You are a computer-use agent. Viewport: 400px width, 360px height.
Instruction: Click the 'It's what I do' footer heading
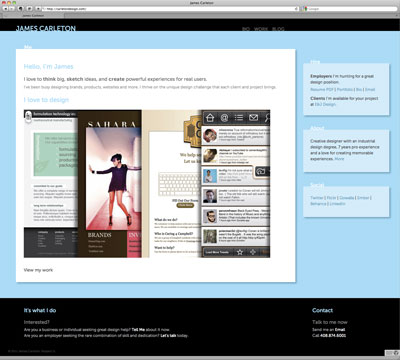[40, 310]
